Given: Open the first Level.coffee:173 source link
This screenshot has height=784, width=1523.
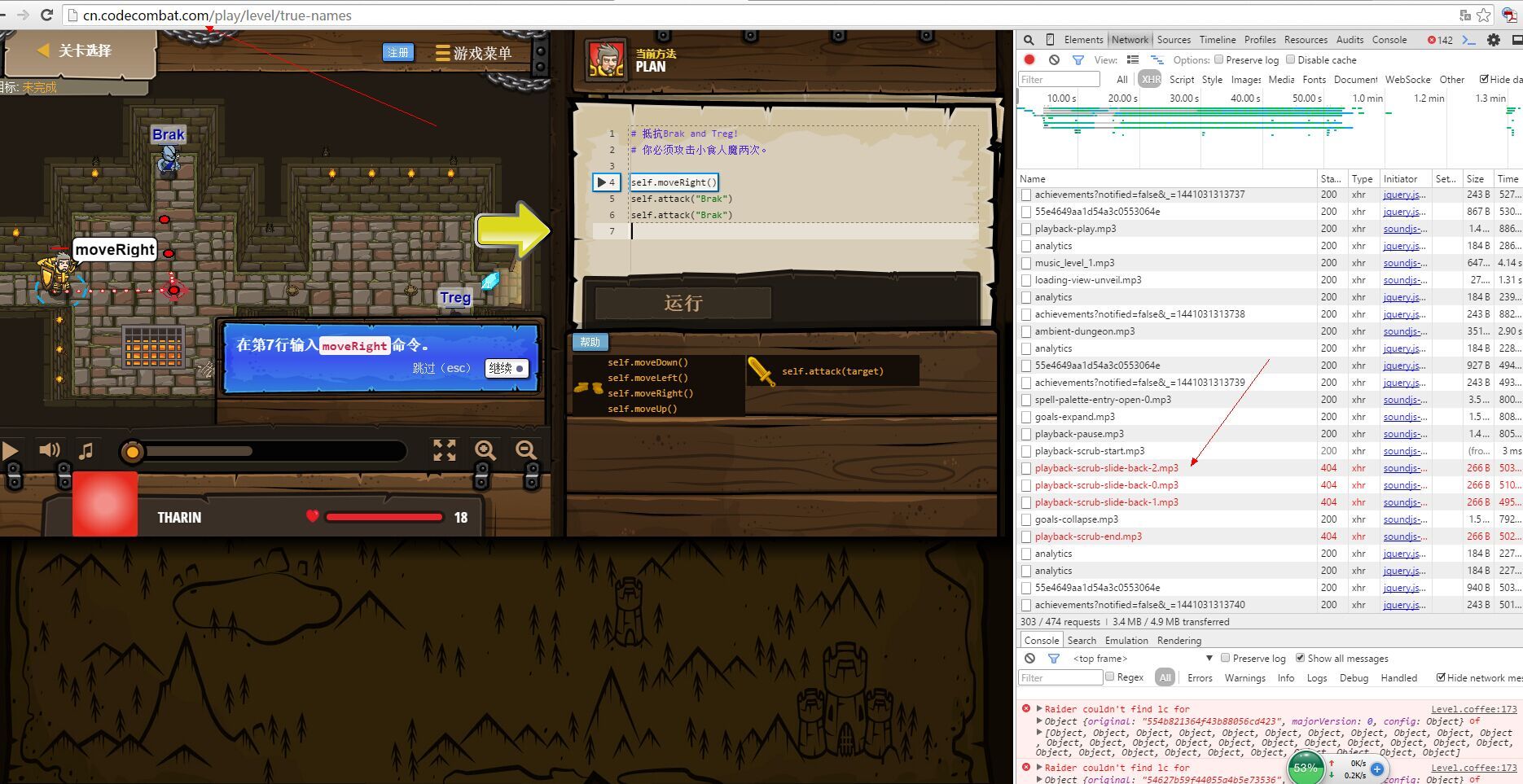Looking at the screenshot, I should (x=1473, y=709).
